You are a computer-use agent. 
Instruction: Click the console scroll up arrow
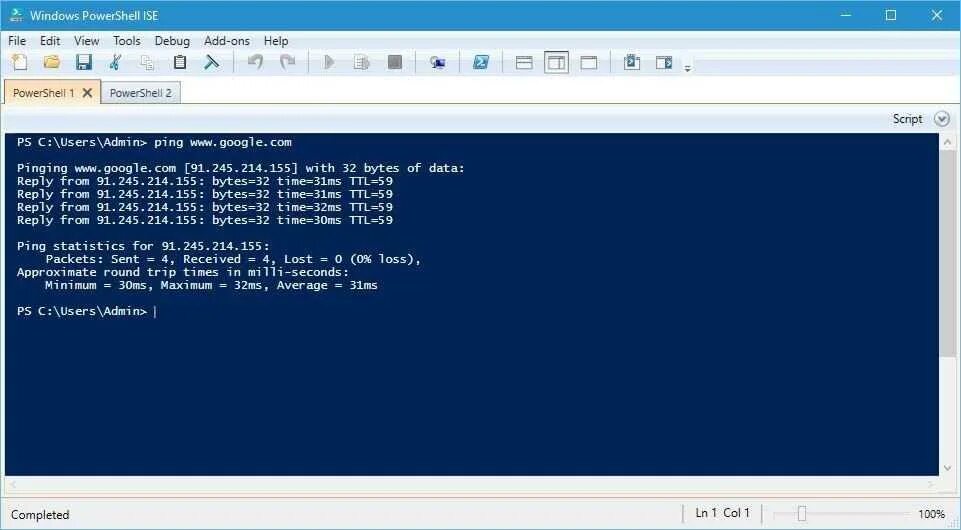click(x=948, y=143)
